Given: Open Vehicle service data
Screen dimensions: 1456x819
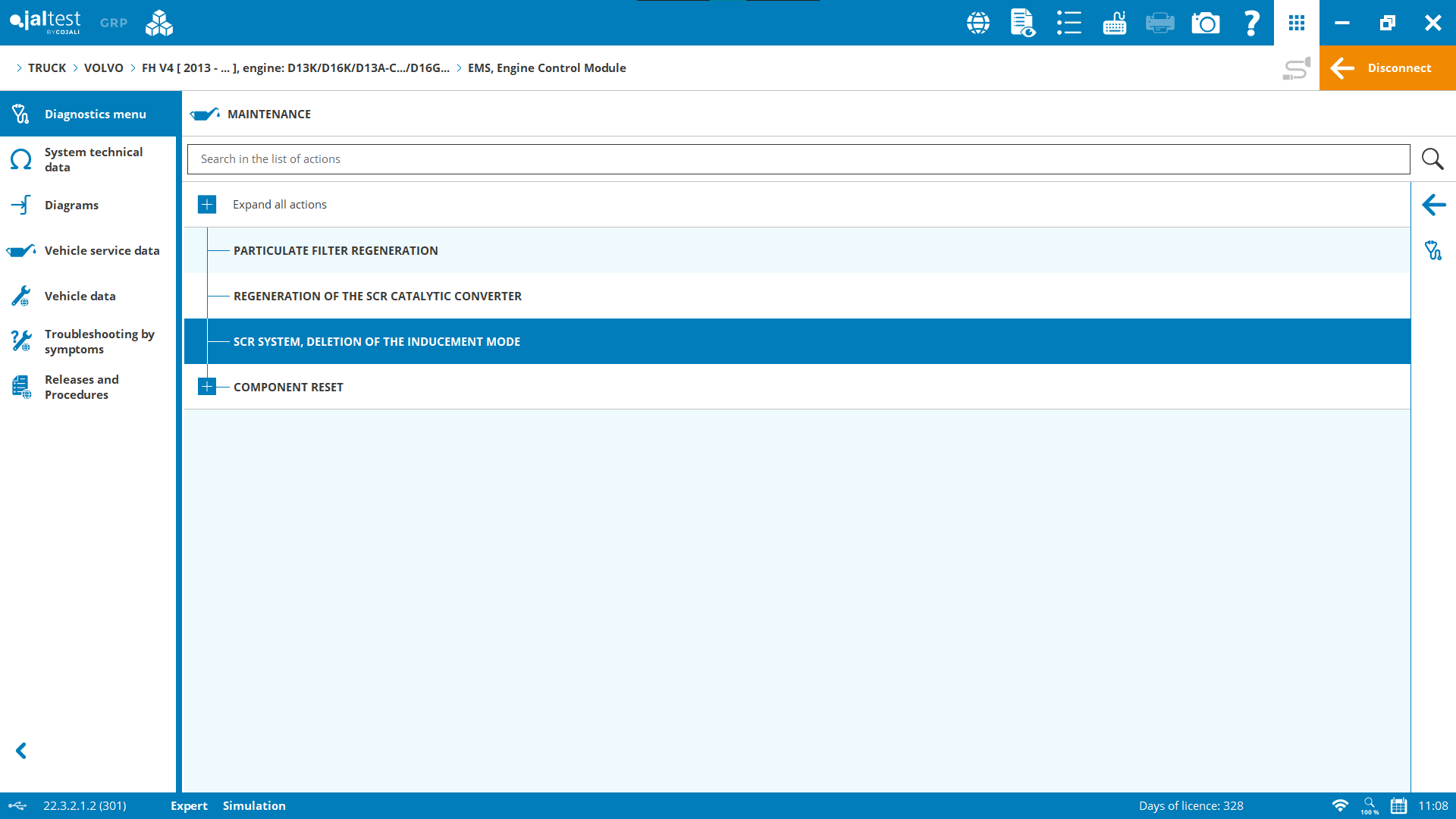Looking at the screenshot, I should click(x=88, y=250).
